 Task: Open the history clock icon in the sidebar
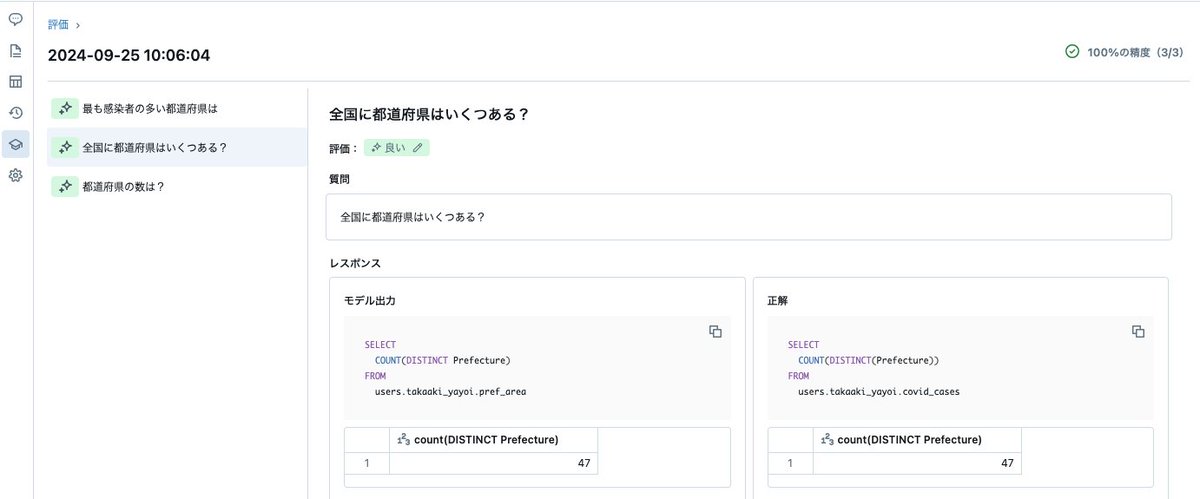16,113
